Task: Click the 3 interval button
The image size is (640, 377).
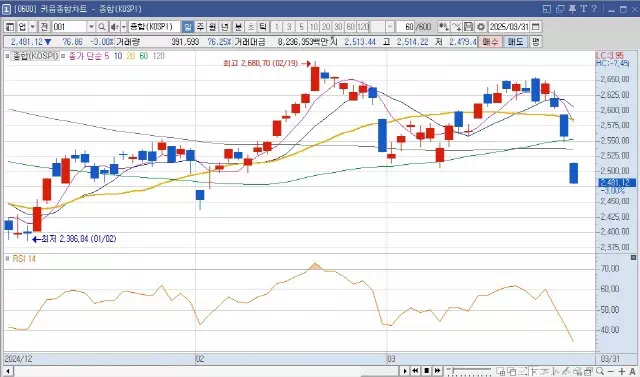Action: pyautogui.click(x=289, y=27)
